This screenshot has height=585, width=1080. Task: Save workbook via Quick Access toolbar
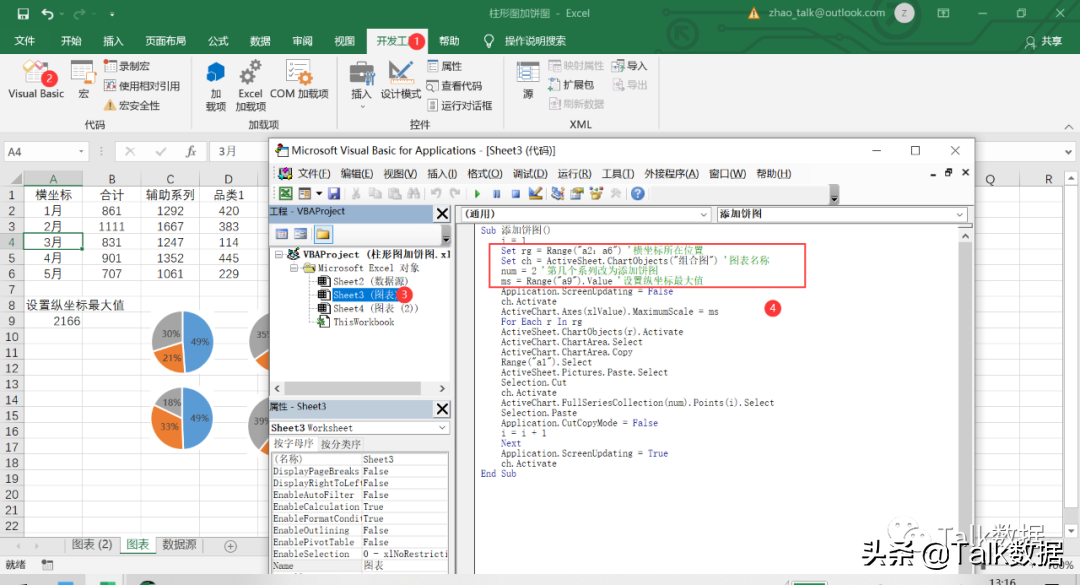pos(23,13)
